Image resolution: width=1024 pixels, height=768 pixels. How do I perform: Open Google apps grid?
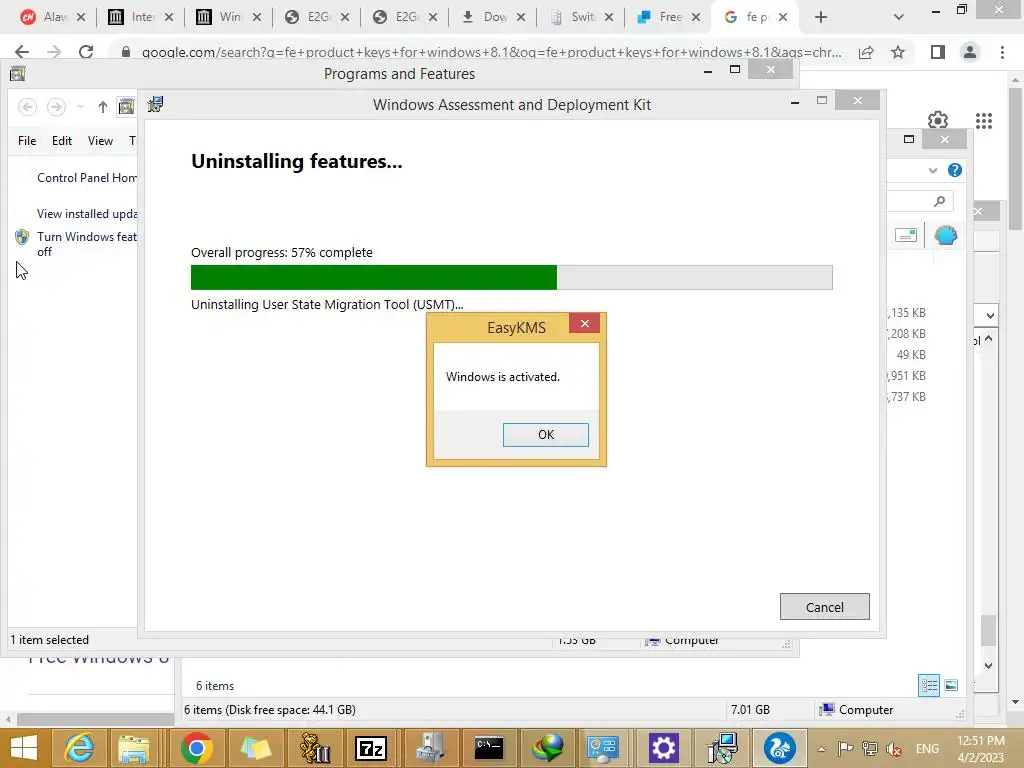pos(984,121)
